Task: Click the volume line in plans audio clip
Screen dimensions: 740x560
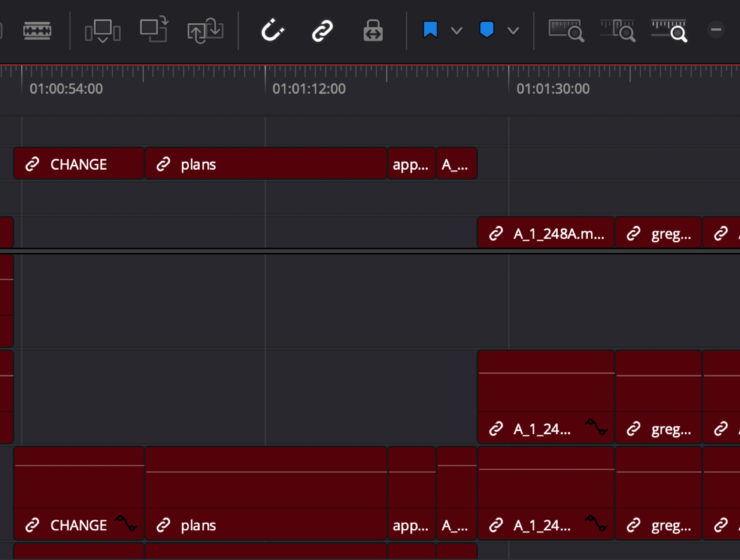Action: [266, 472]
